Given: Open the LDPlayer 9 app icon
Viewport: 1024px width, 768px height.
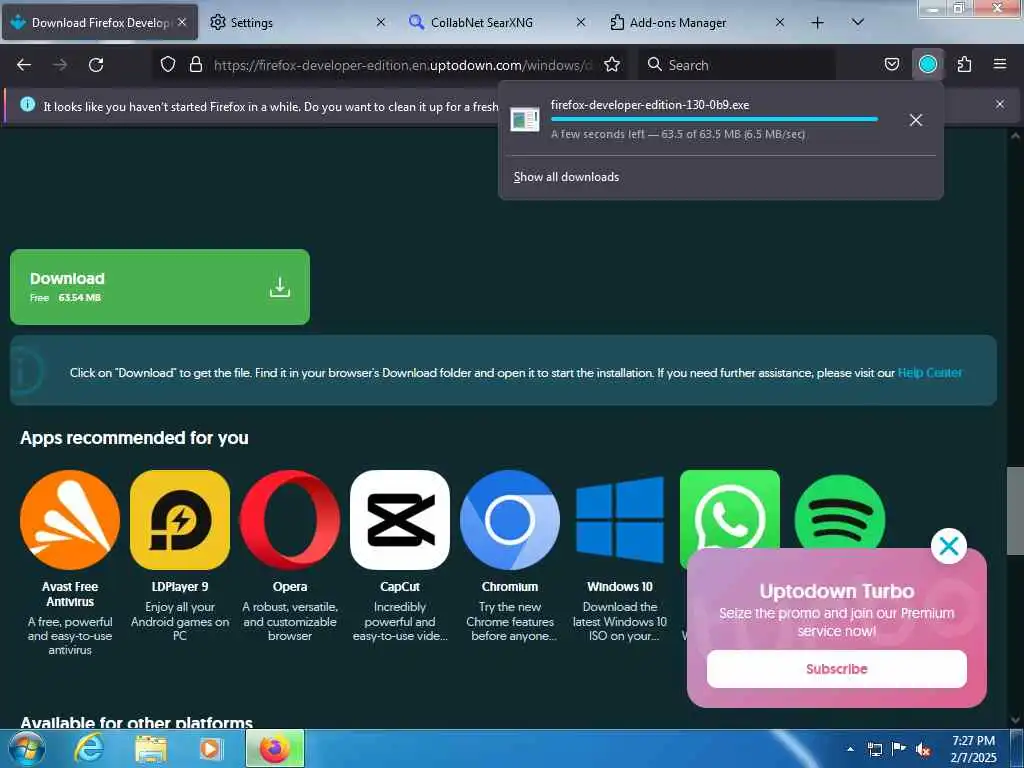Looking at the screenshot, I should 180,520.
